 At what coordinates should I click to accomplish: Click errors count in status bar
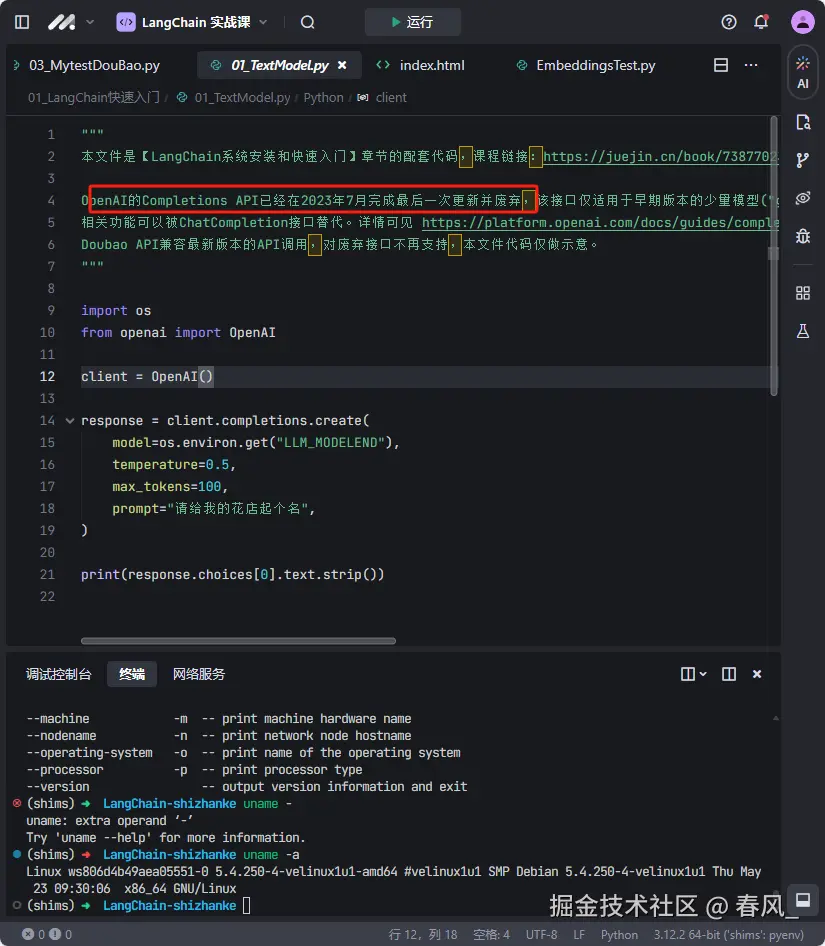33,935
